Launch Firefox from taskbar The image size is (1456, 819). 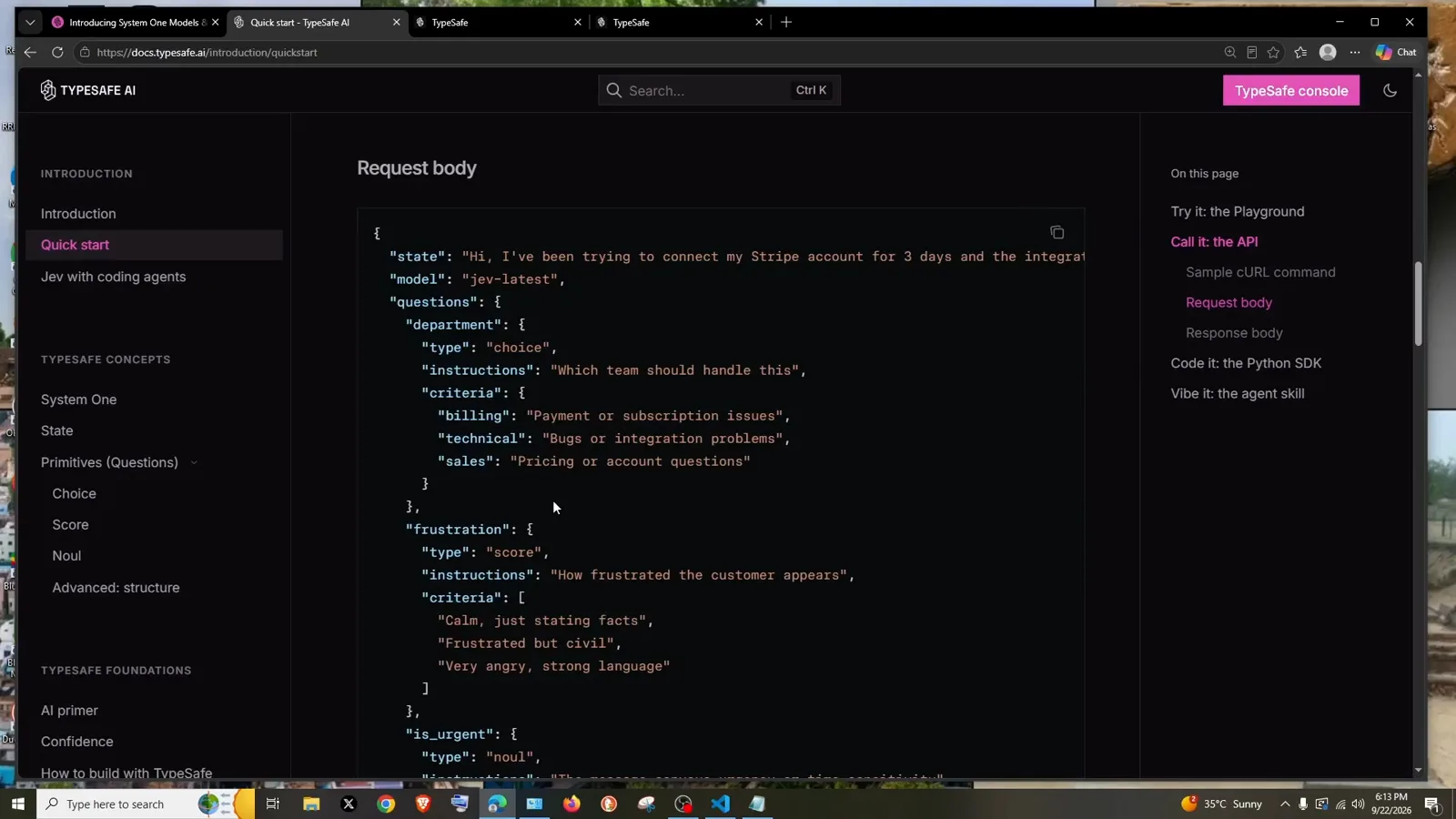[571, 804]
